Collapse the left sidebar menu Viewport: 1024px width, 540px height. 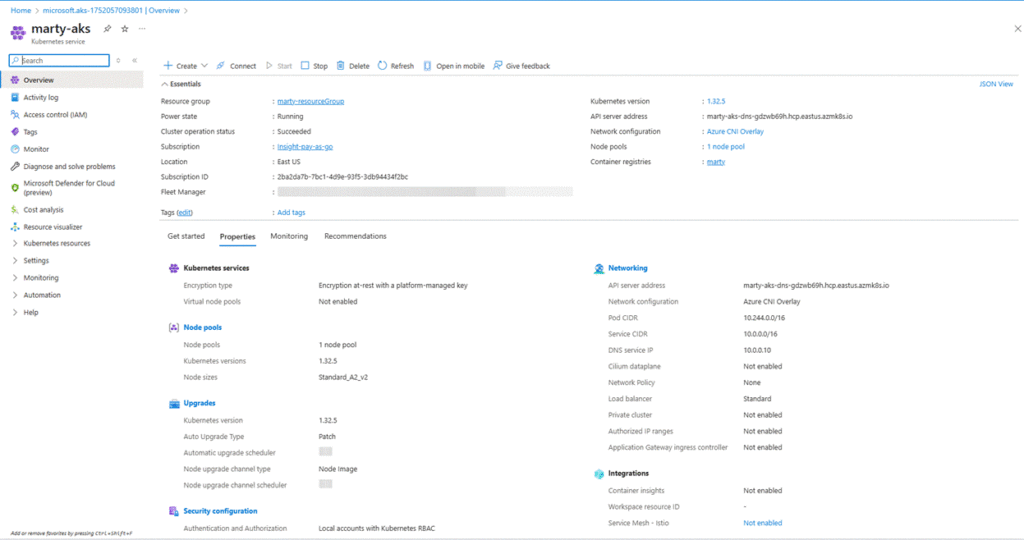pos(134,61)
